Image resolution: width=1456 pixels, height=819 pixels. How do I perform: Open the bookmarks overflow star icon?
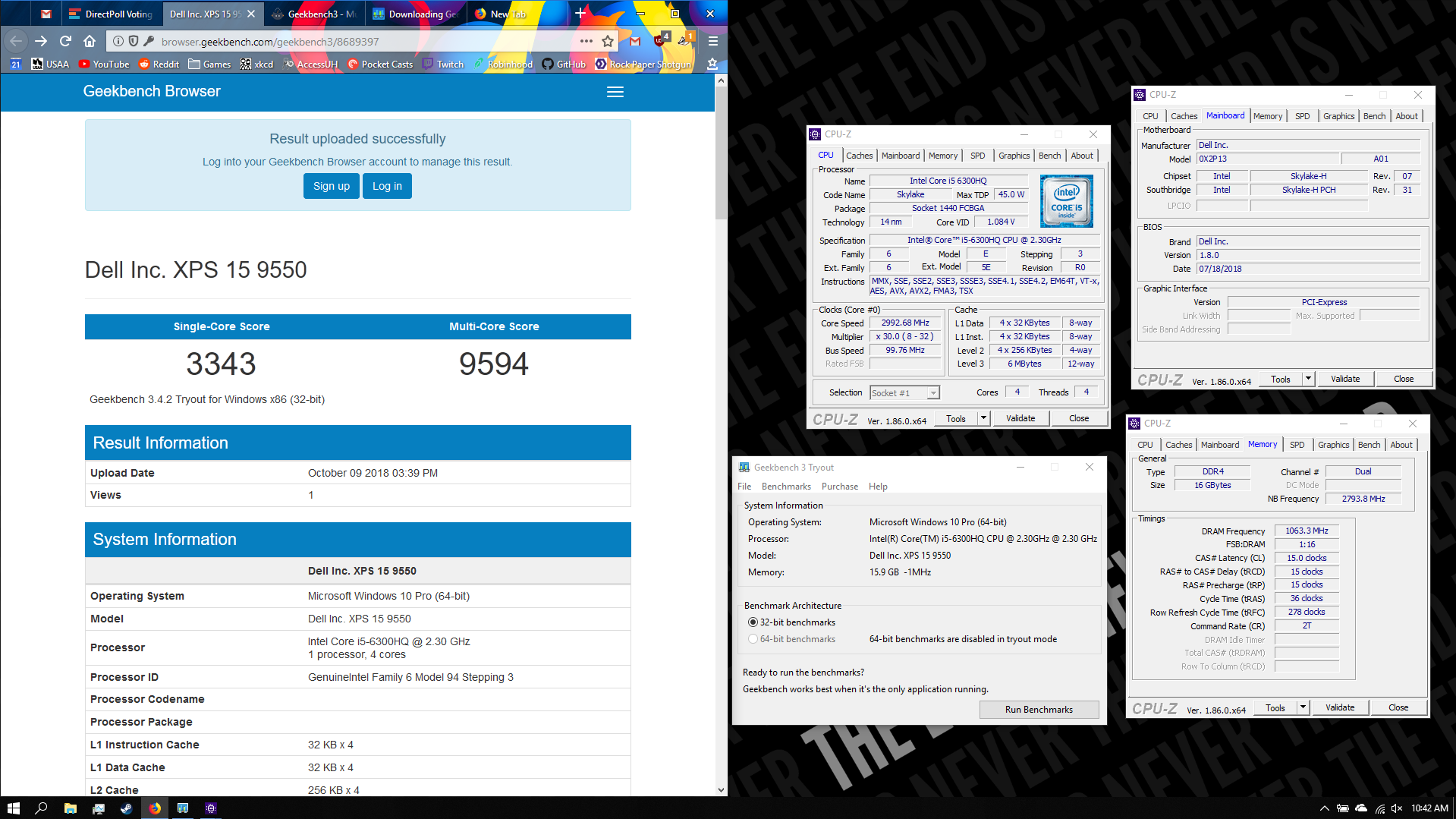(712, 65)
